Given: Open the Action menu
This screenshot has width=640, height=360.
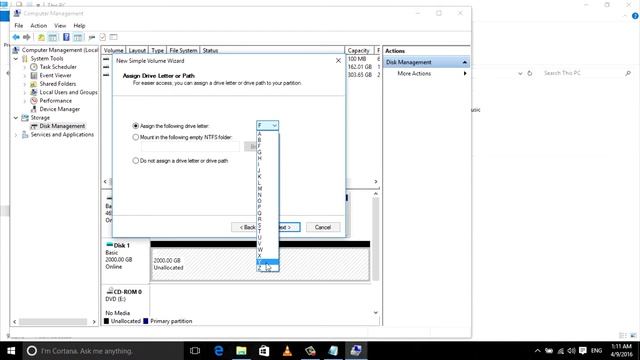Looking at the screenshot, I should 39,26.
